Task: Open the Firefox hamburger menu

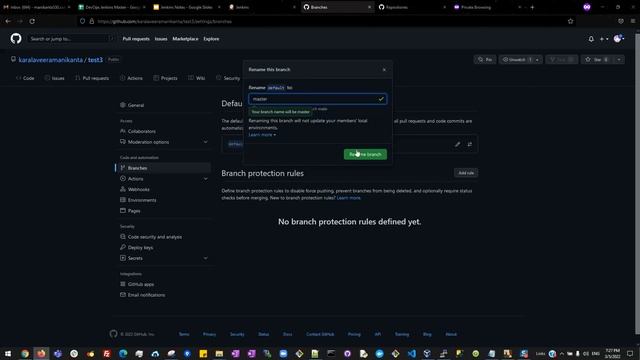Action: point(633,21)
